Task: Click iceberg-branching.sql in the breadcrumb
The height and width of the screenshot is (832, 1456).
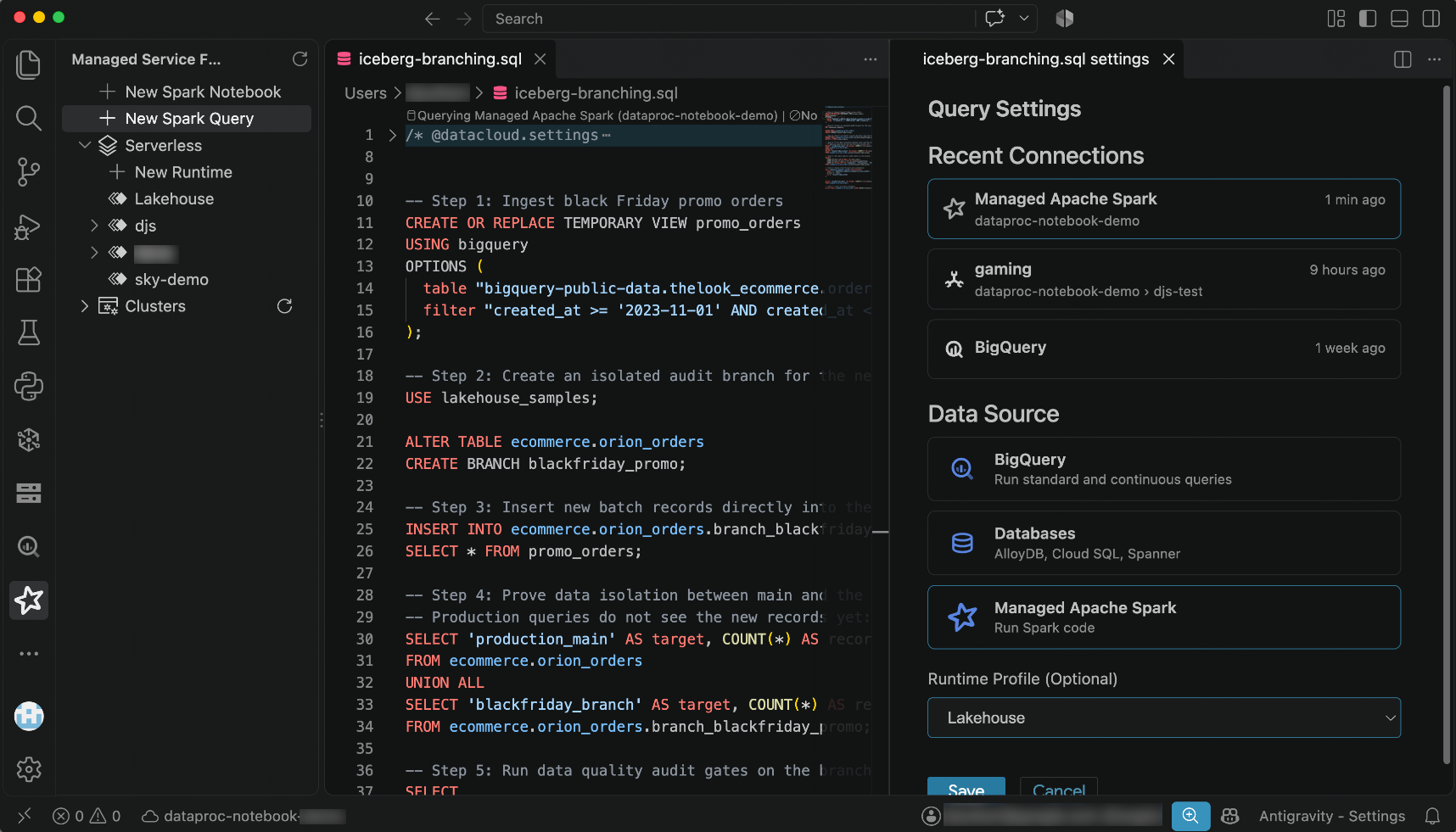Action: pyautogui.click(x=596, y=93)
